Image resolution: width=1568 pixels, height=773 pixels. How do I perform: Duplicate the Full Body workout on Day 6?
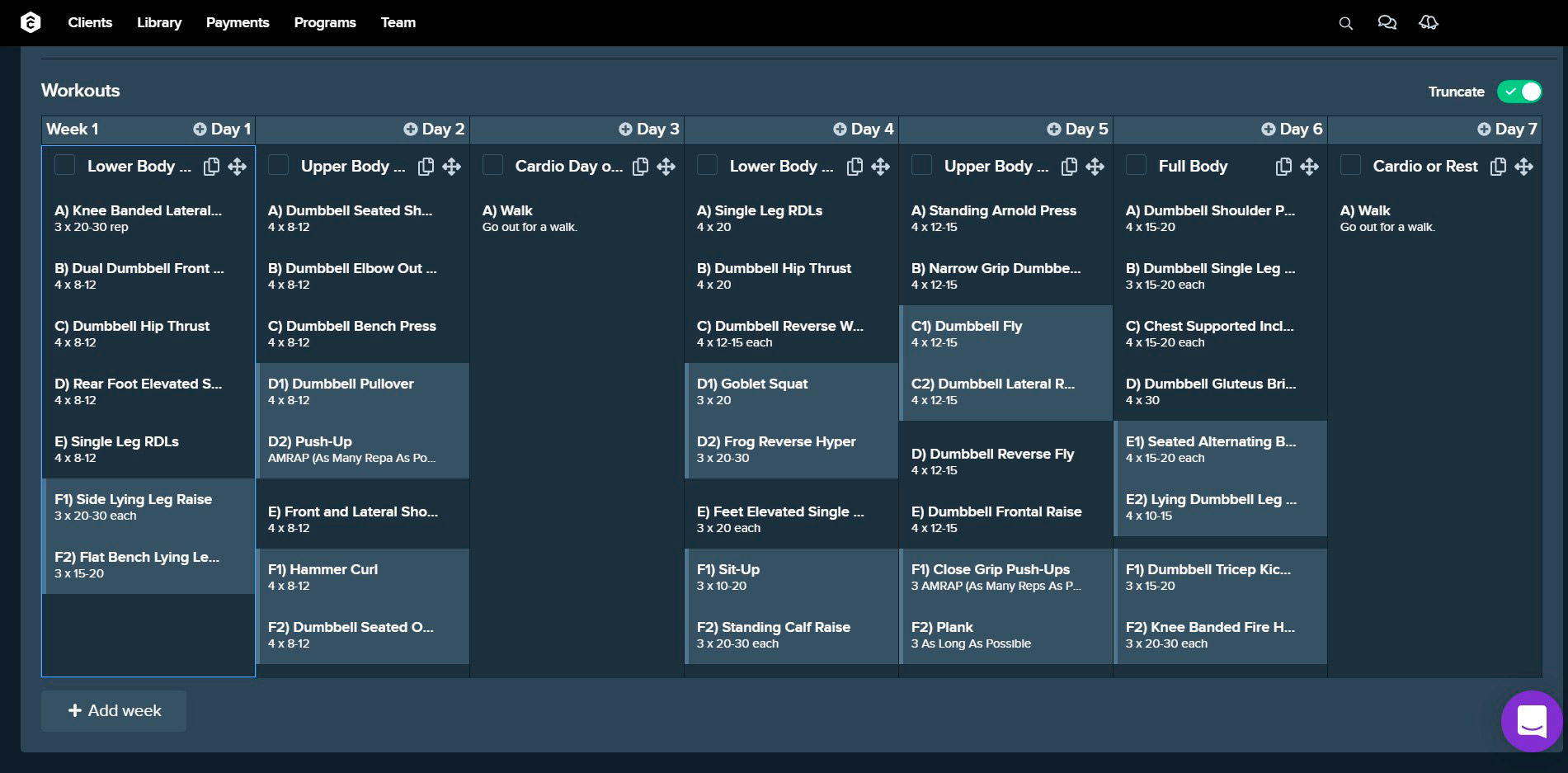pos(1283,167)
